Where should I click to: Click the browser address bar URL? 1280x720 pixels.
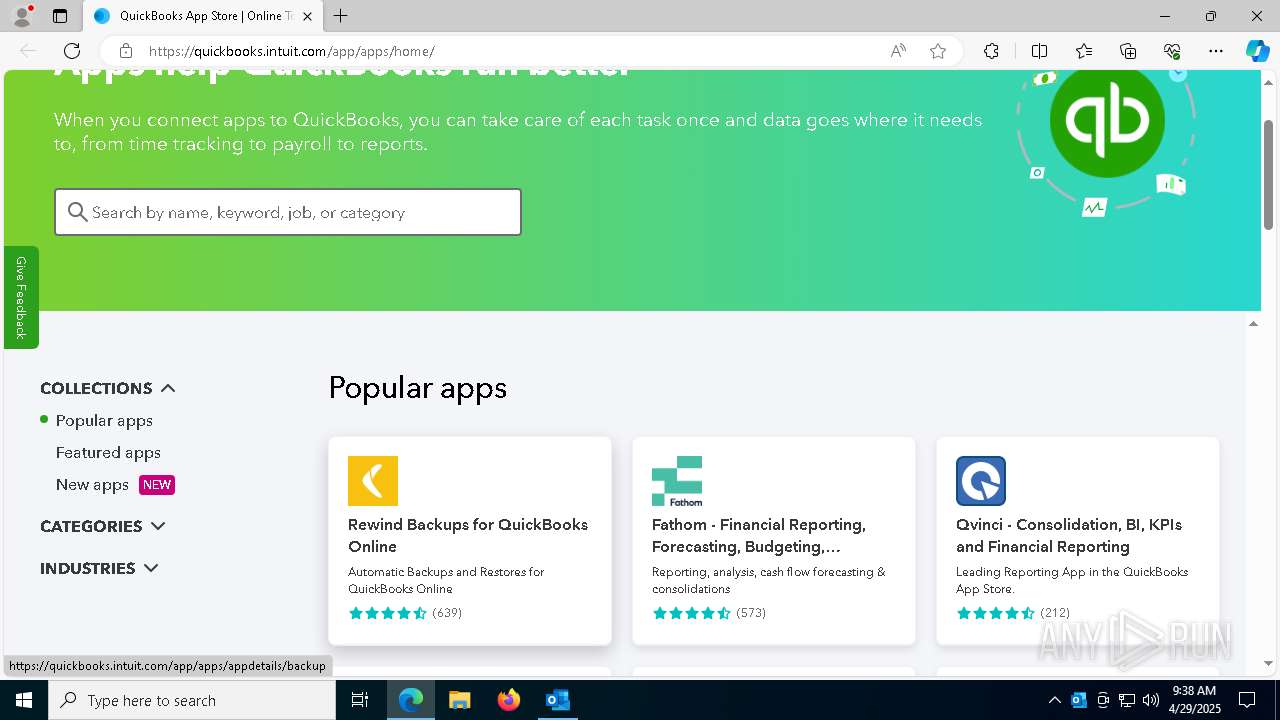click(292, 51)
